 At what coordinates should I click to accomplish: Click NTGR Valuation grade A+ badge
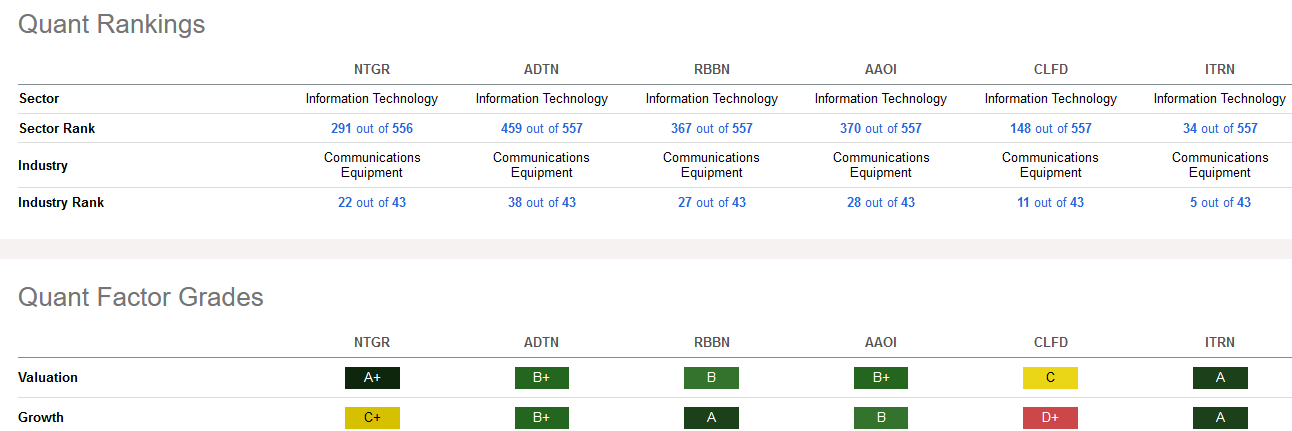[x=372, y=378]
